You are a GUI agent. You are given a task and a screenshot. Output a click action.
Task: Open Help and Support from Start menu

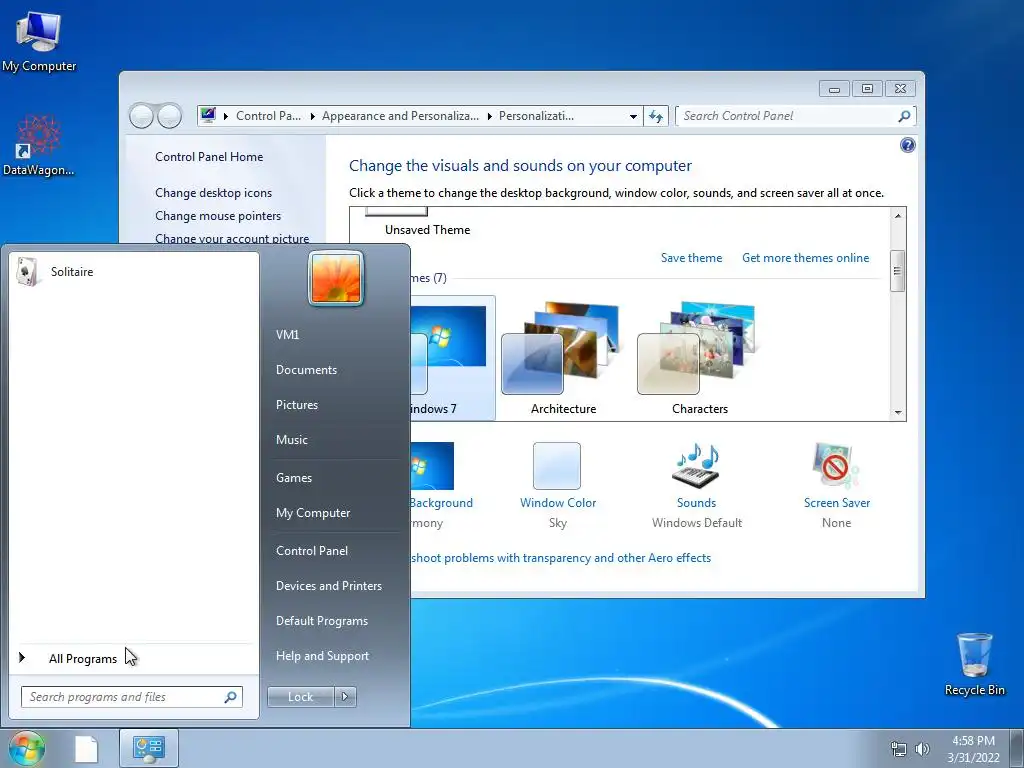pyautogui.click(x=322, y=656)
